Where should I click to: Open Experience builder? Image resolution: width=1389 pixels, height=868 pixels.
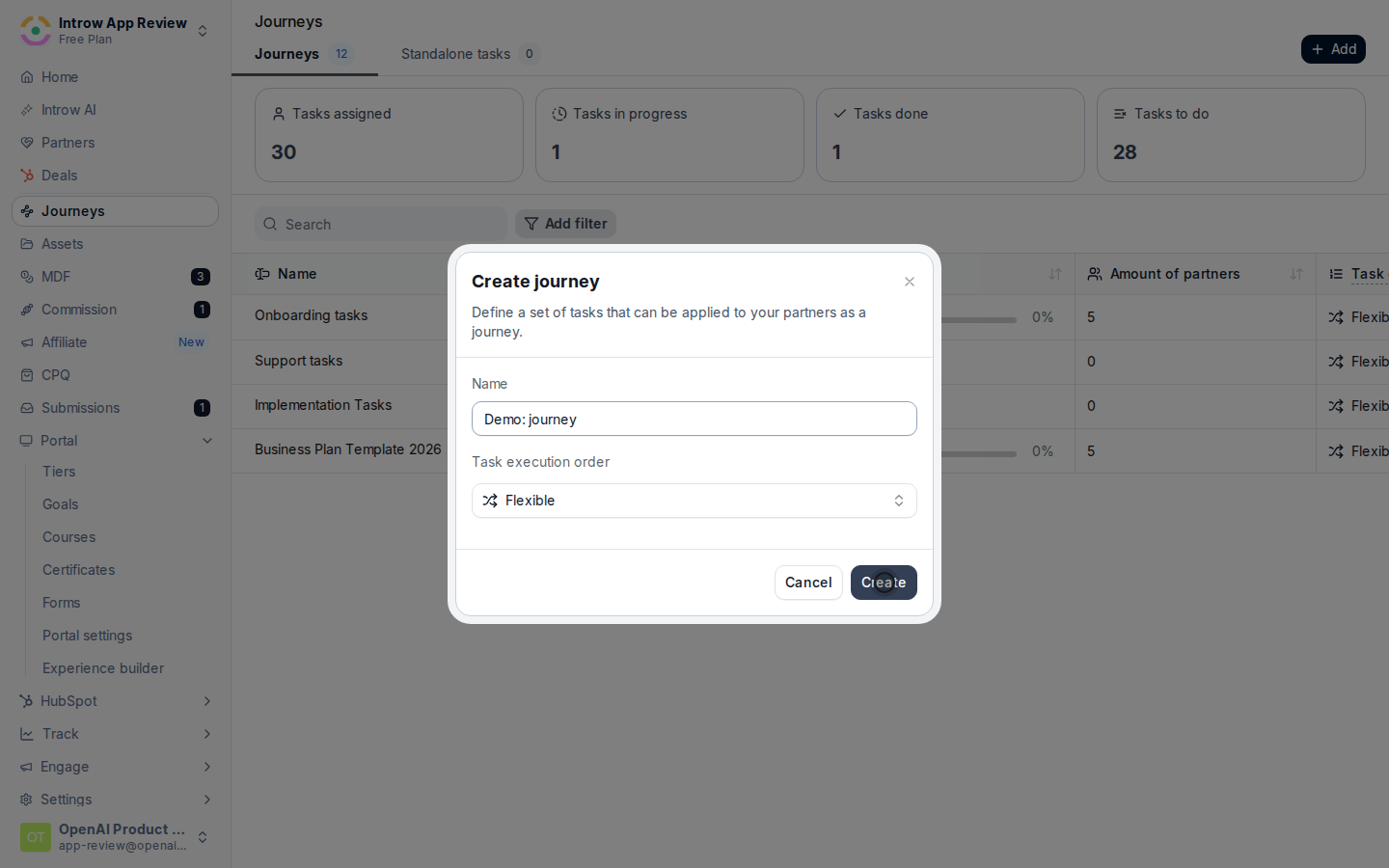(103, 668)
